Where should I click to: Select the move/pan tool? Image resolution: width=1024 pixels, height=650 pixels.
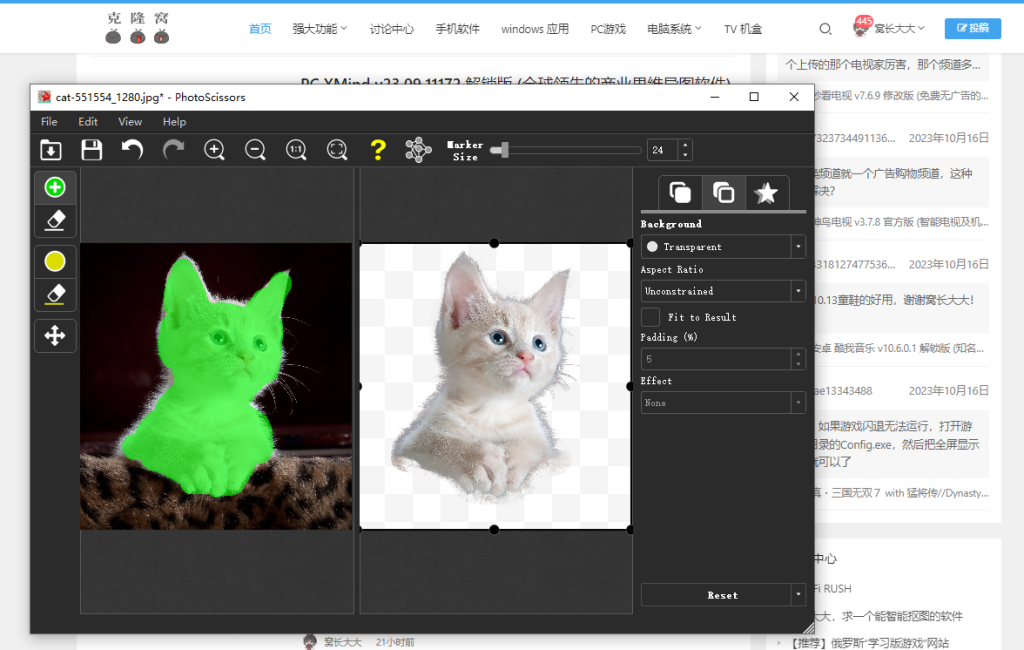[55, 336]
